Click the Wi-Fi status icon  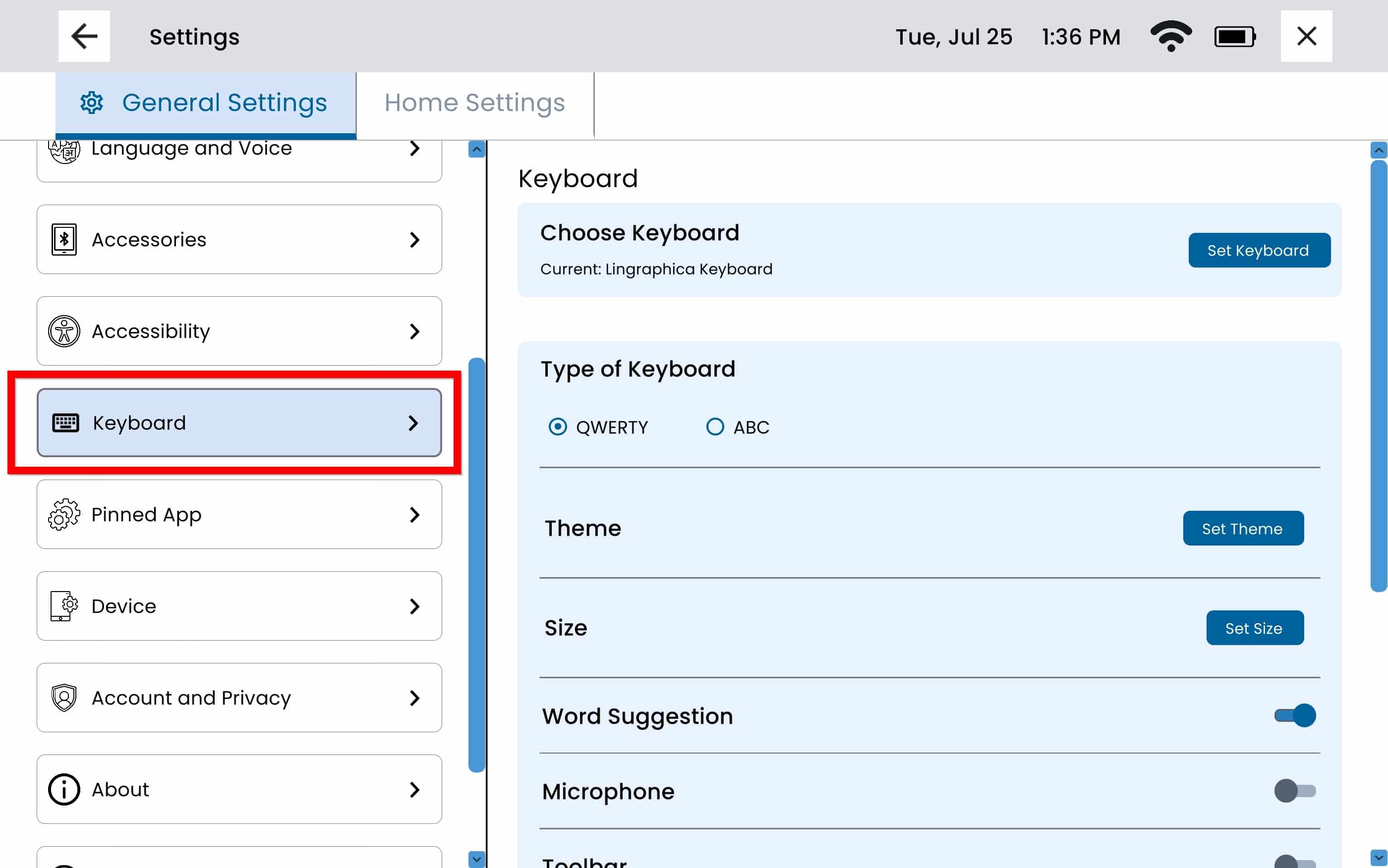[x=1171, y=36]
